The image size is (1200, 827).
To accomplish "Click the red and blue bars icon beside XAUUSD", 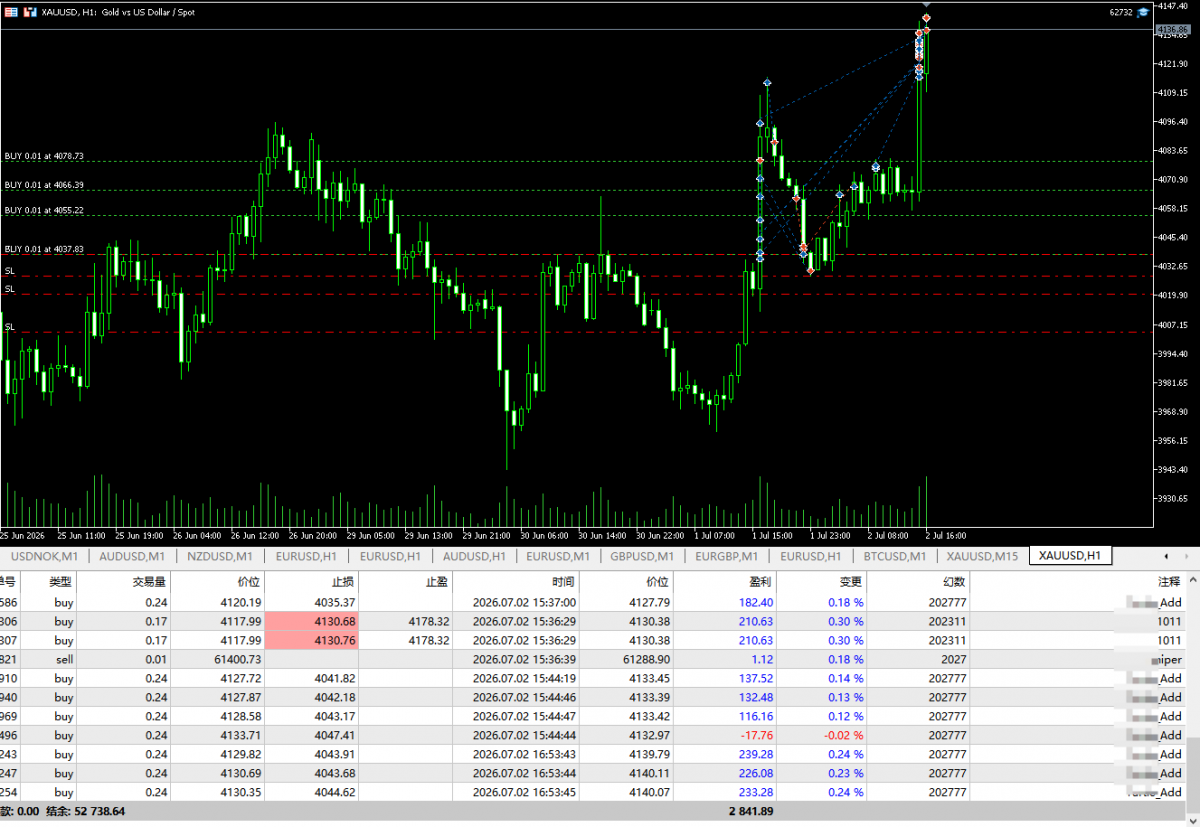I will 31,12.
